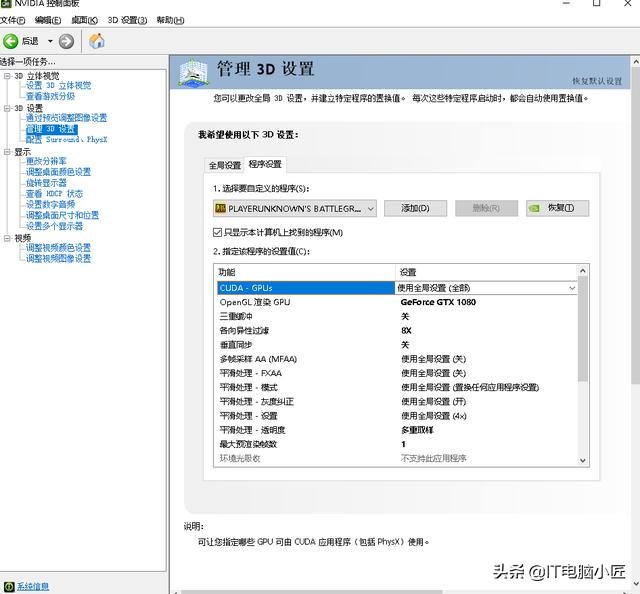The image size is (640, 594).
Task: Open the Home icon in toolbar
Action: [x=97, y=41]
